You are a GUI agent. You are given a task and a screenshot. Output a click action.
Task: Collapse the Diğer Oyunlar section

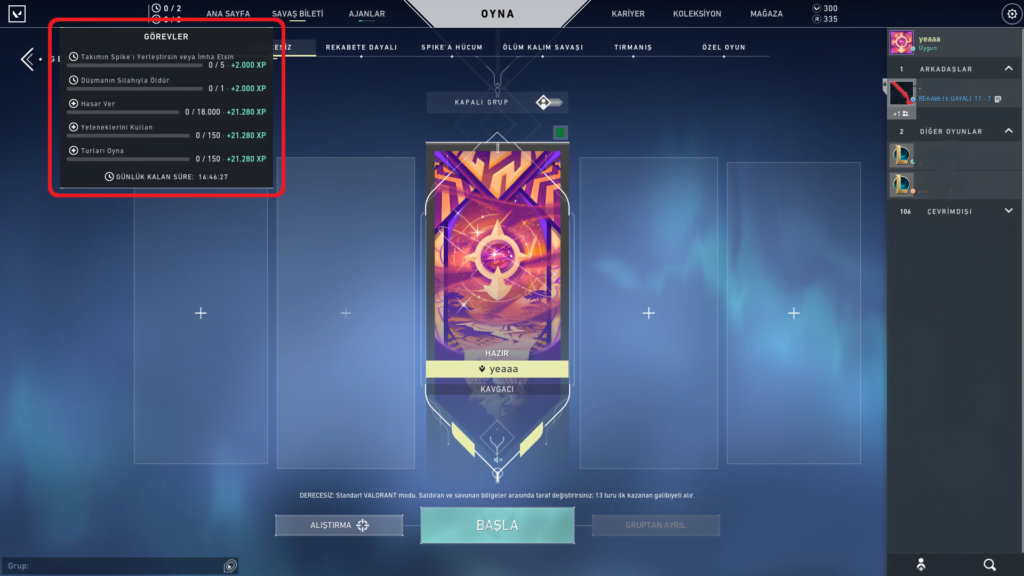[1008, 131]
